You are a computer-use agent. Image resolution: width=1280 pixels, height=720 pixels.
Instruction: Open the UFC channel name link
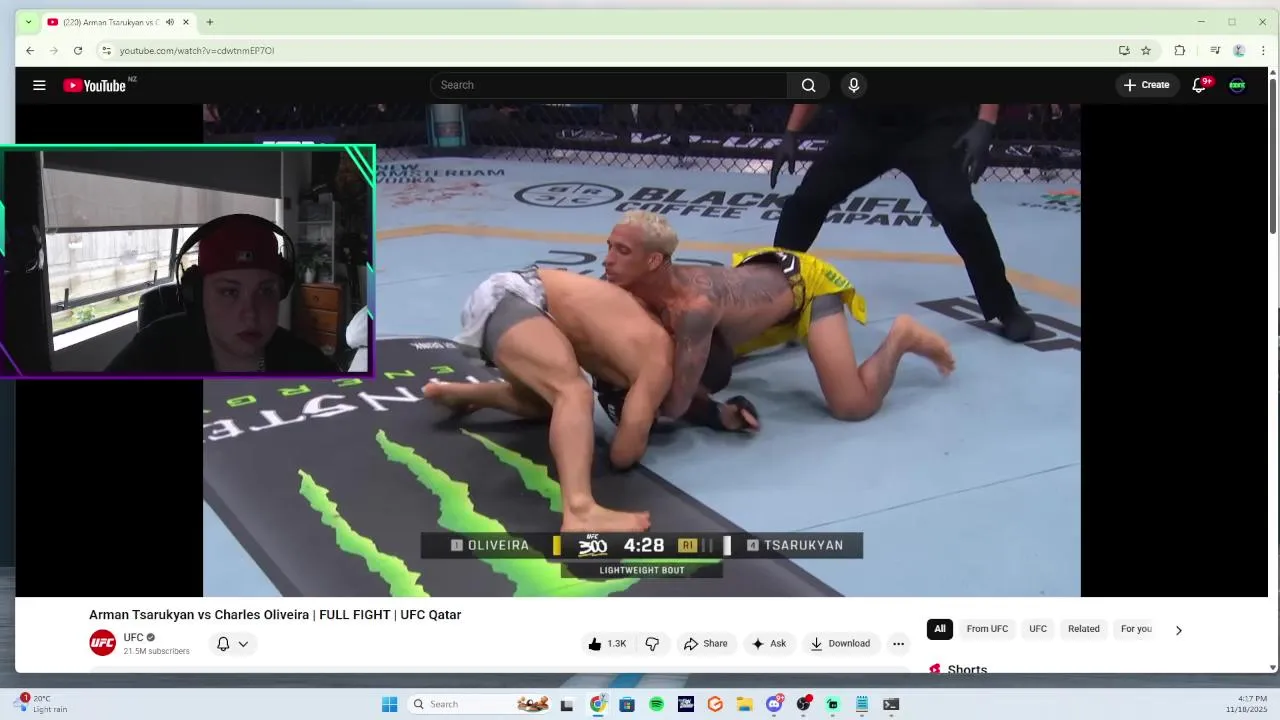click(x=133, y=637)
